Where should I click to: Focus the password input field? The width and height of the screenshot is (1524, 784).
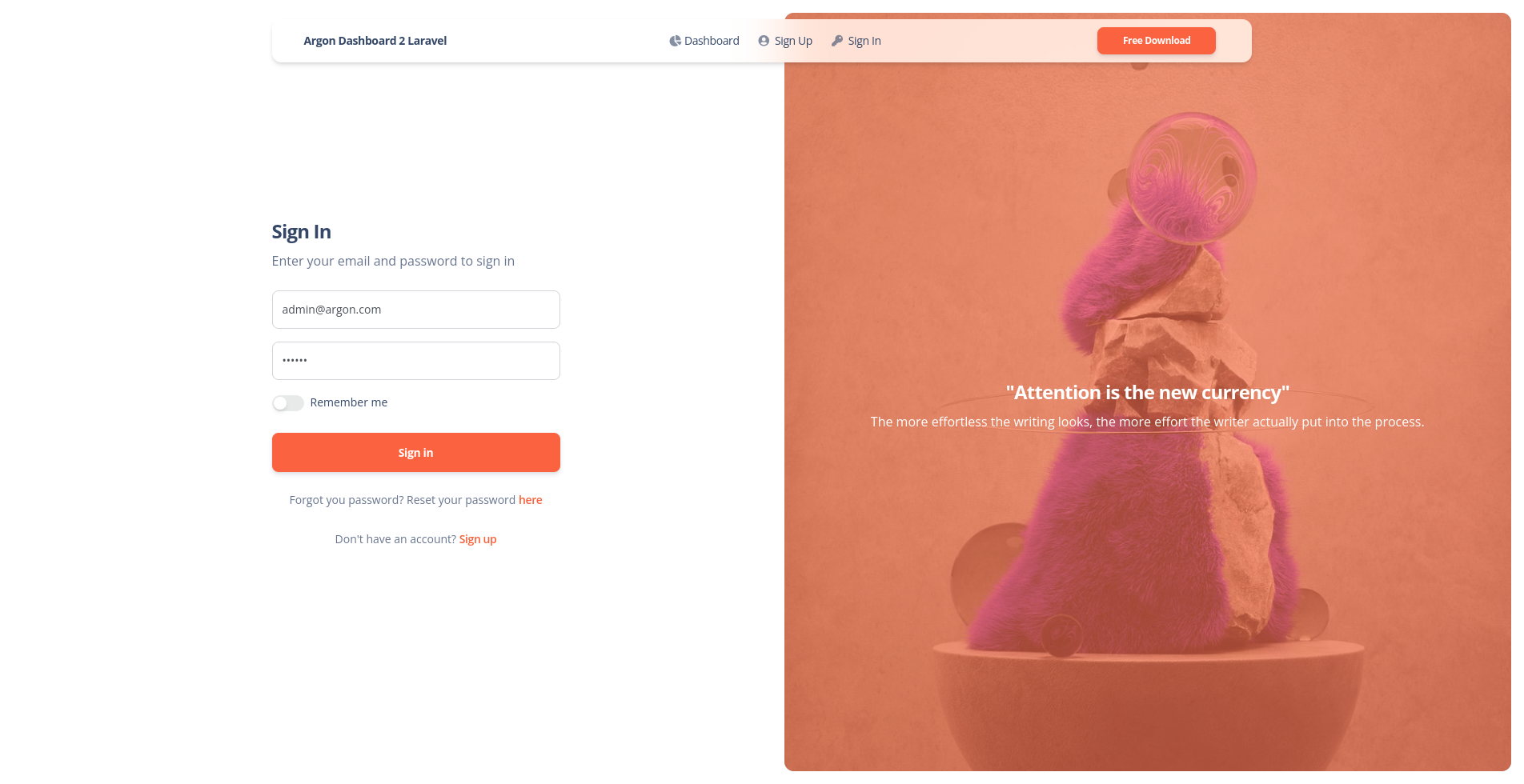click(416, 361)
